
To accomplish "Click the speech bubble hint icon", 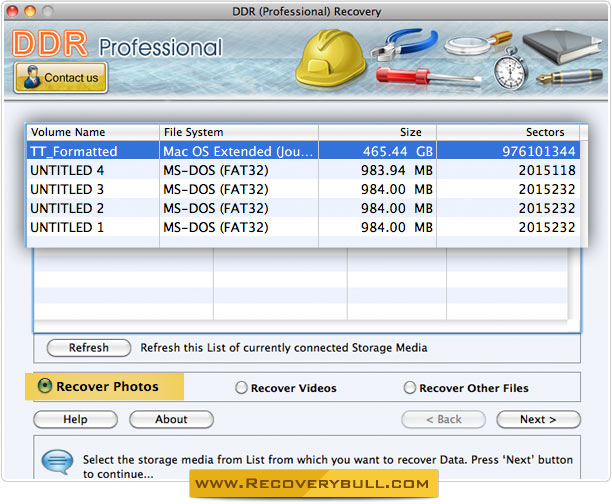I will coord(57,462).
